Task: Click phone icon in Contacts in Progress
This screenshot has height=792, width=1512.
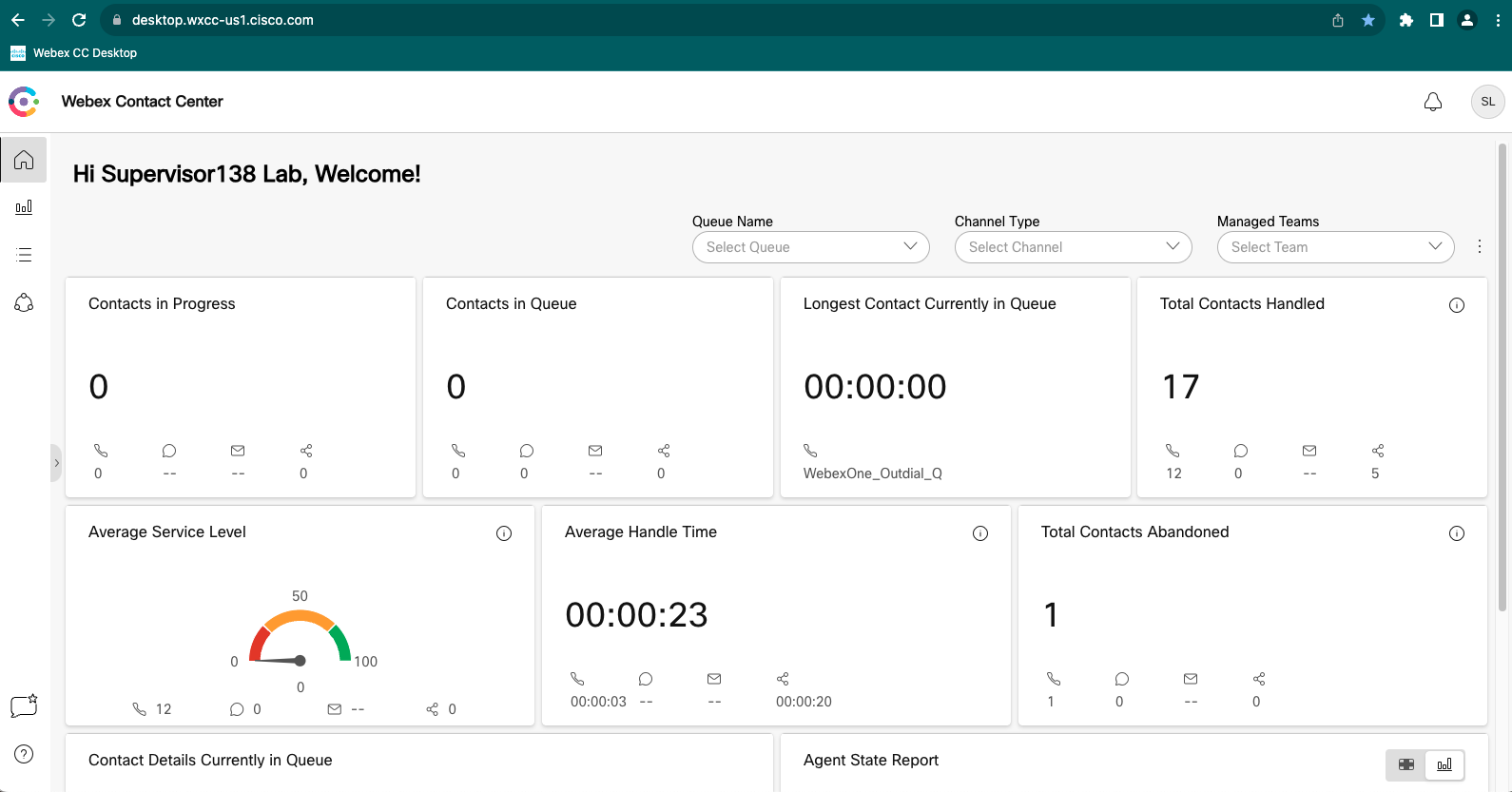Action: [101, 451]
